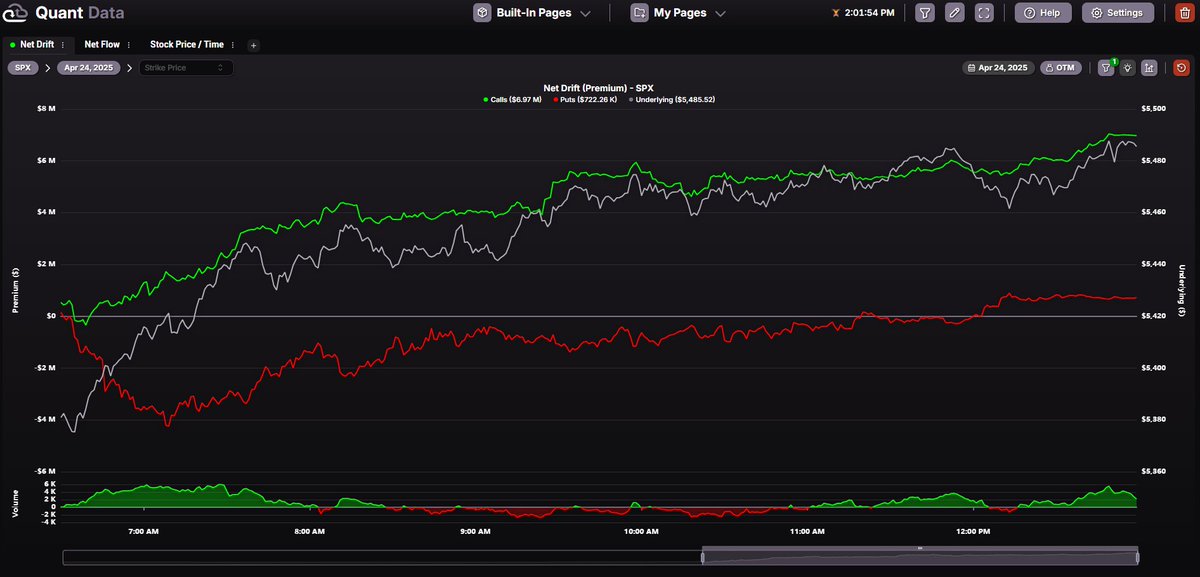The height and width of the screenshot is (577, 1200).
Task: Open the Built-In Pages cube icon
Action: pos(481,13)
